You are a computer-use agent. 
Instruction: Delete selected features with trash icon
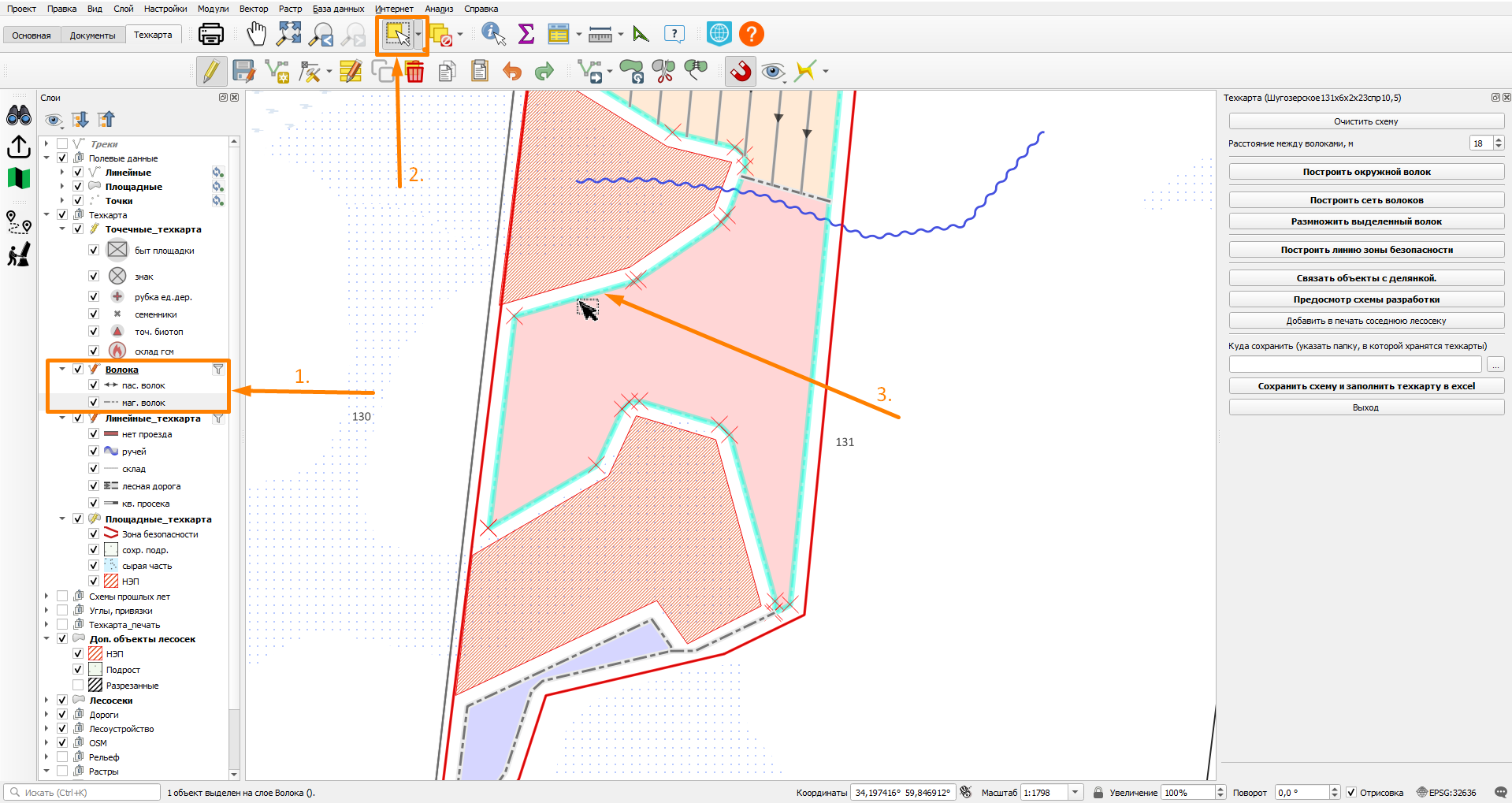point(415,72)
